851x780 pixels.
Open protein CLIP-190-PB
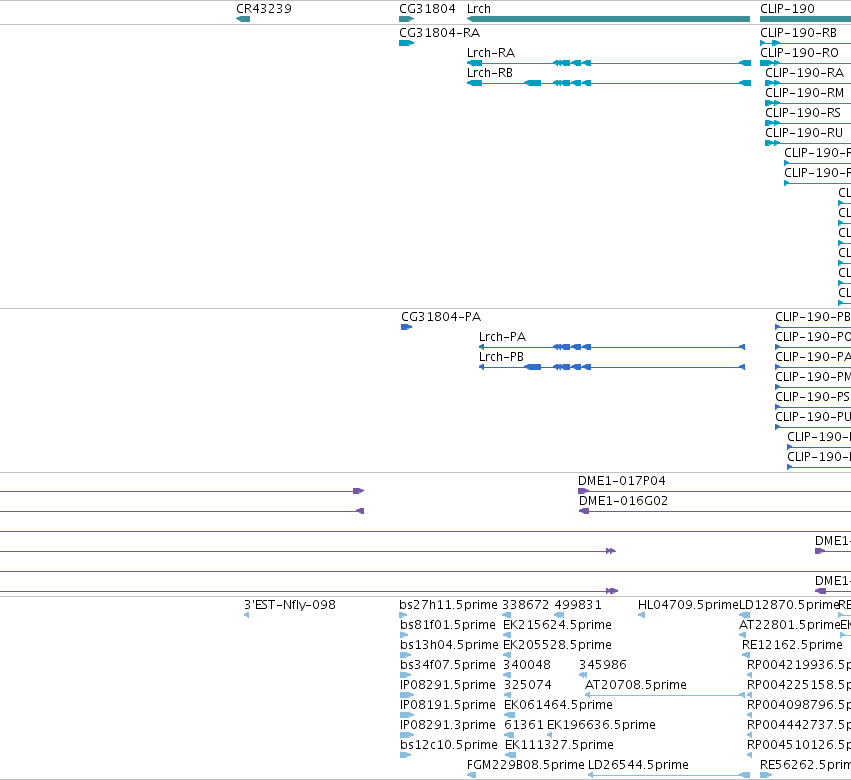point(812,316)
